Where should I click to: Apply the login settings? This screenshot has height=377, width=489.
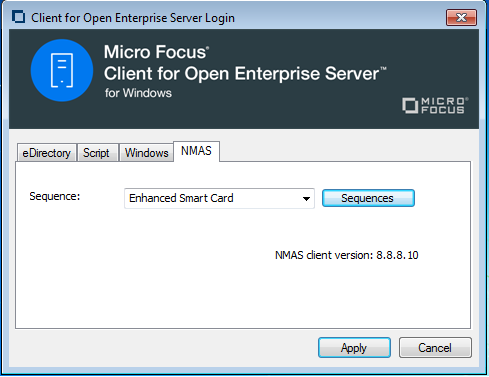354,348
